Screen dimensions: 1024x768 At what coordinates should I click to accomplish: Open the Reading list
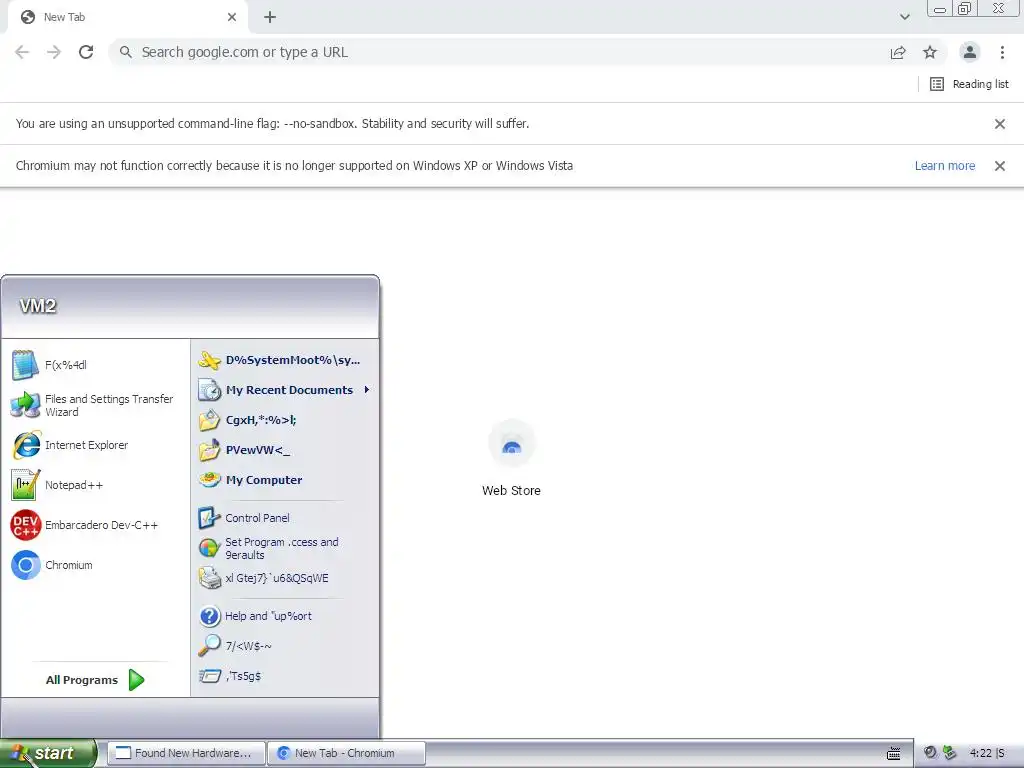coord(969,84)
